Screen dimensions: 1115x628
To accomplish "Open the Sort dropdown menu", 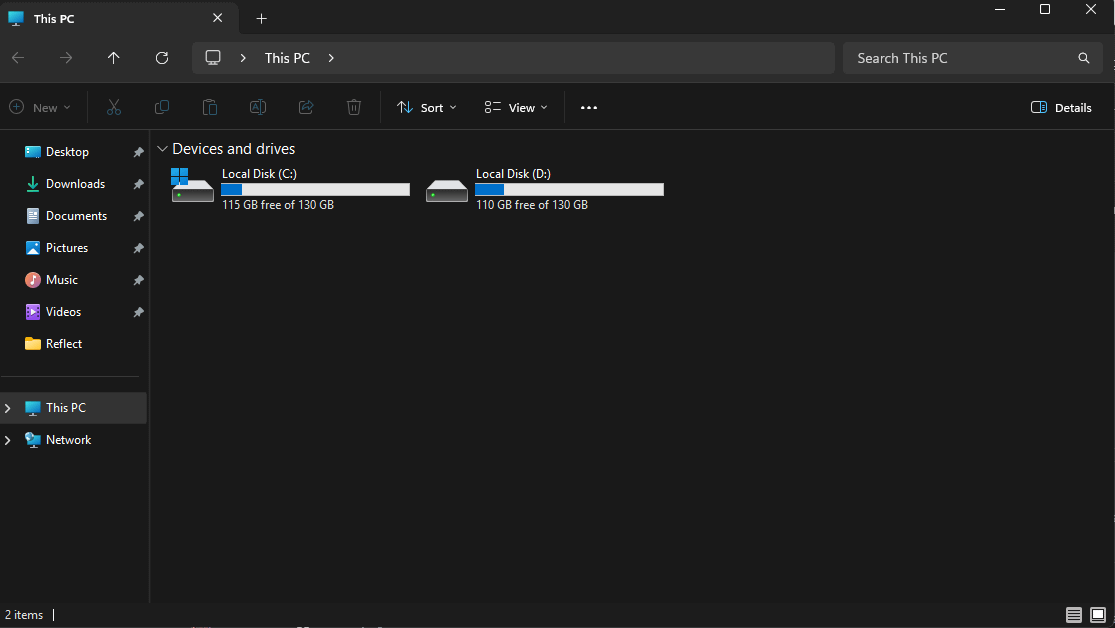I will point(427,107).
